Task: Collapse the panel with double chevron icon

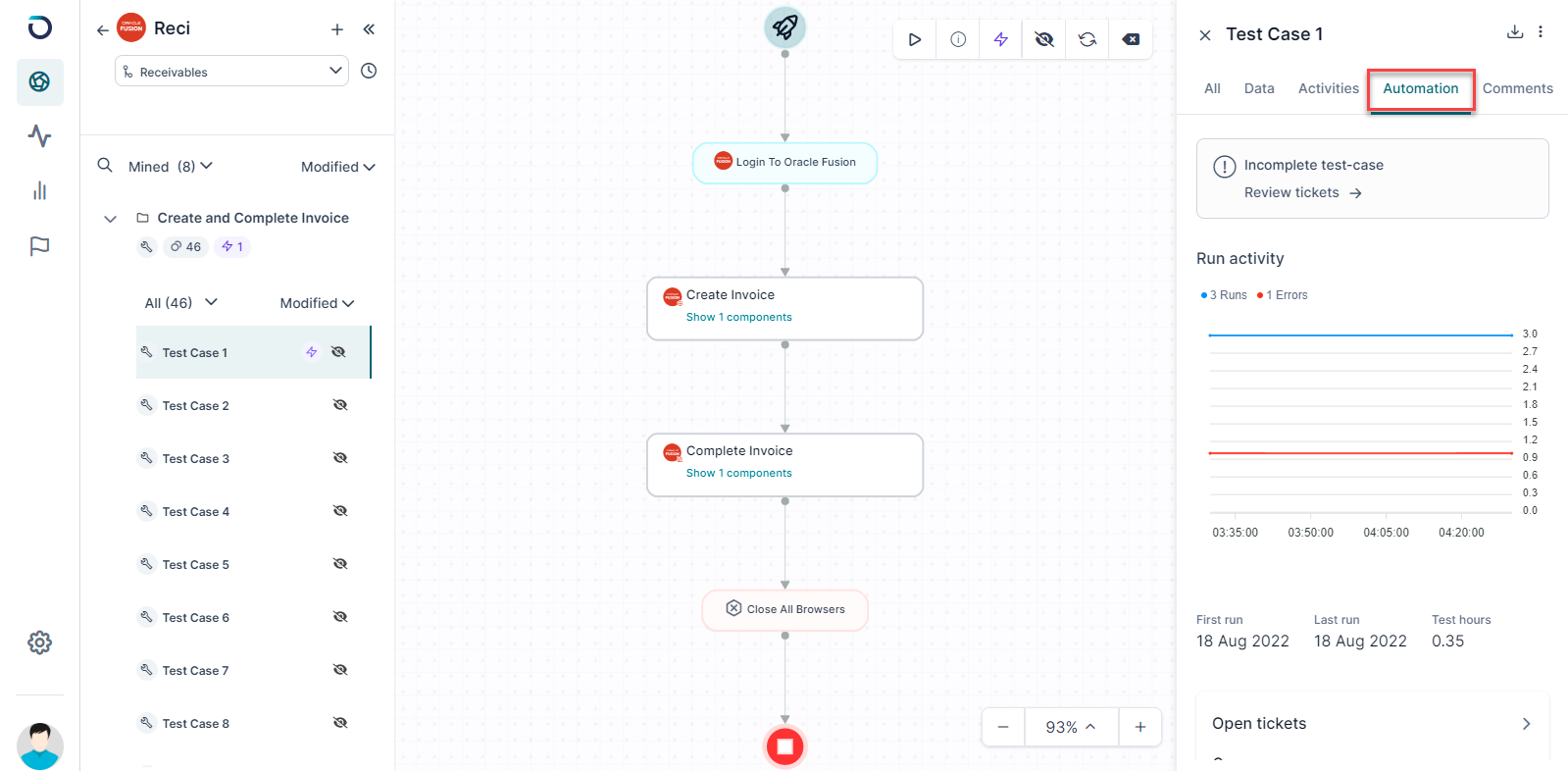Action: coord(369,29)
